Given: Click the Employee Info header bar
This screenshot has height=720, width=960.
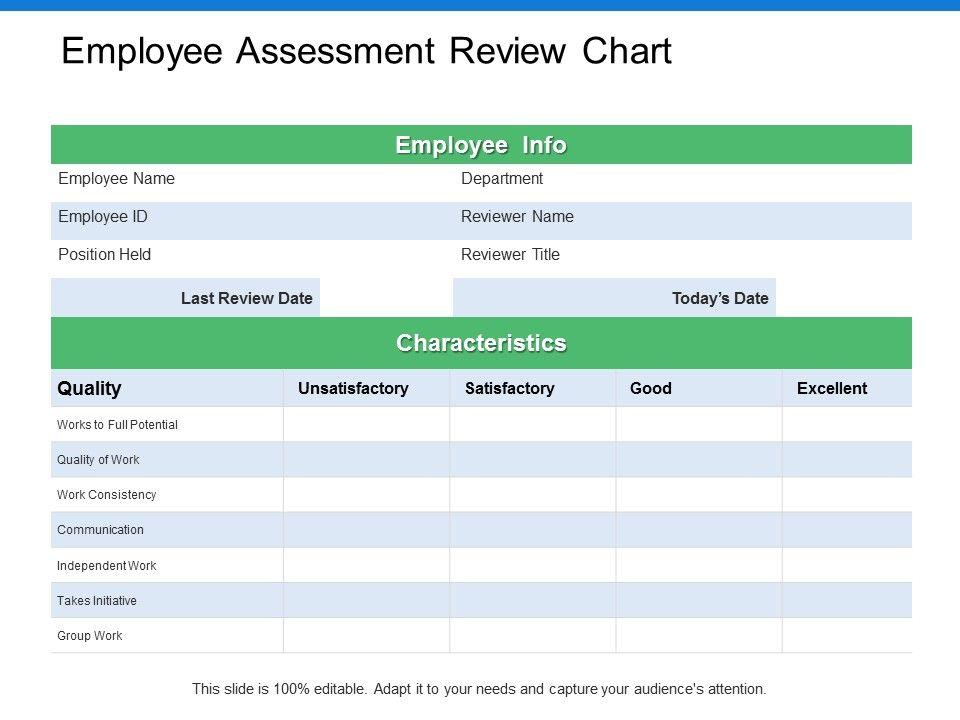Looking at the screenshot, I should click(x=481, y=145).
